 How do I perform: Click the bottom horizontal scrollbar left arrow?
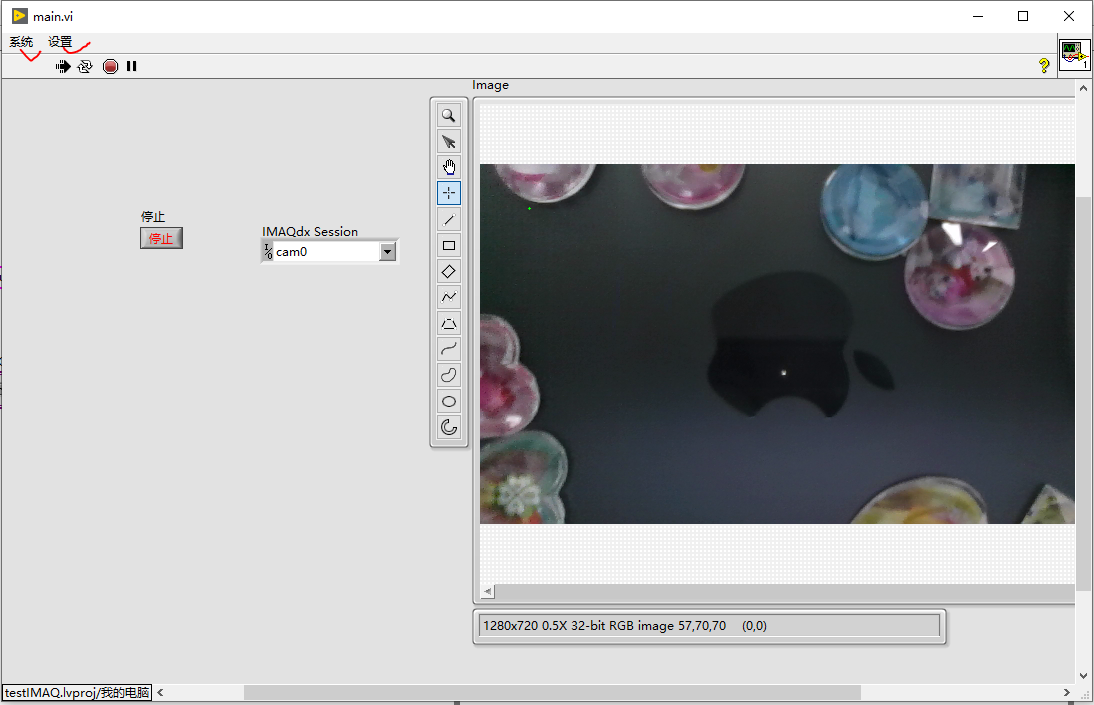(160, 692)
